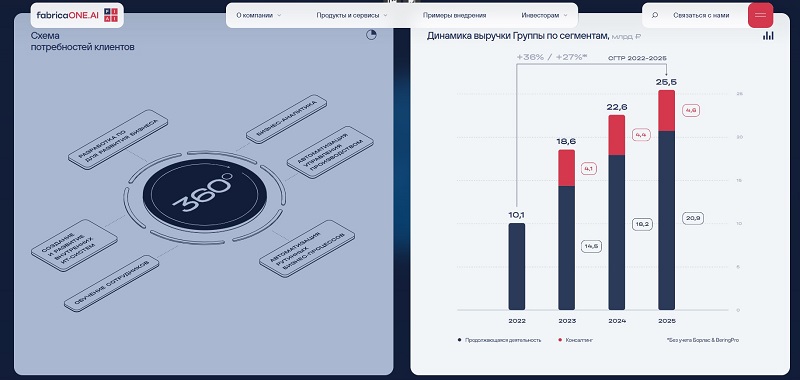Click the 20,9 value label

click(x=693, y=218)
